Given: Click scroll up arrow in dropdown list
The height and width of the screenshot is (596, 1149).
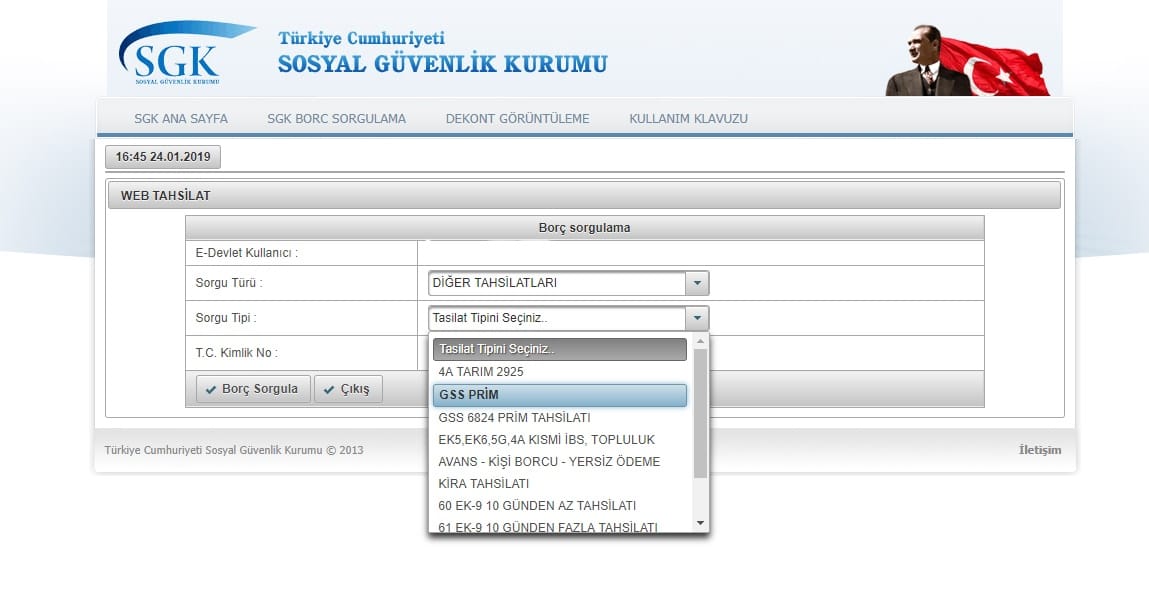Looking at the screenshot, I should [700, 343].
